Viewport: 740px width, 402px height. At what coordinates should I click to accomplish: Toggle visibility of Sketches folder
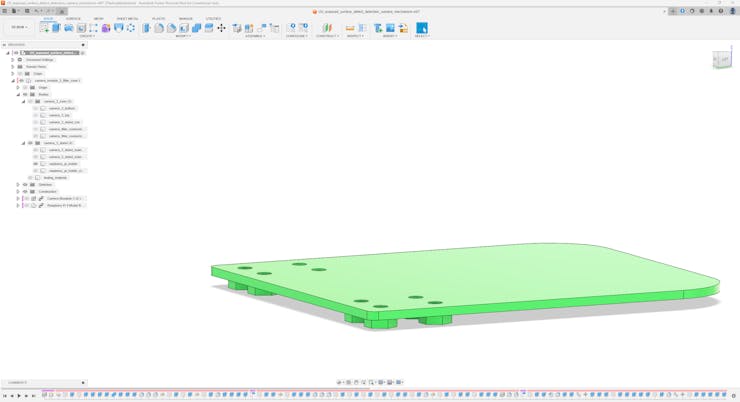tap(25, 185)
